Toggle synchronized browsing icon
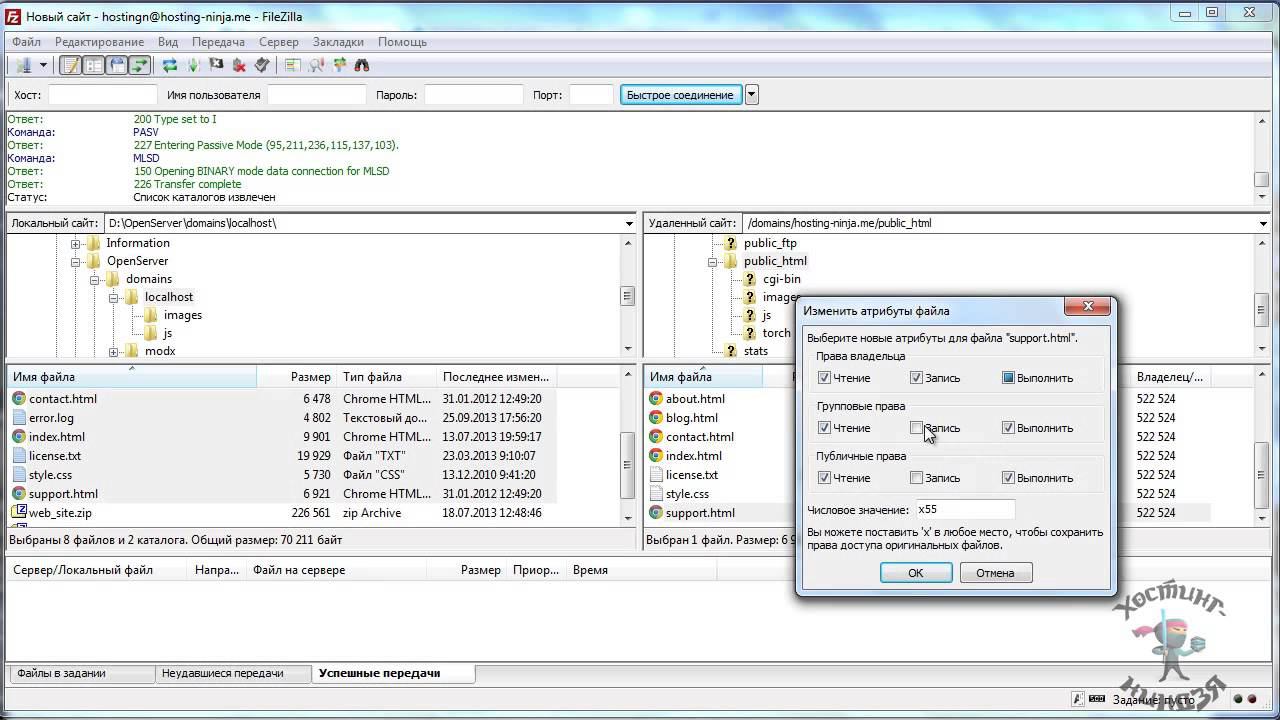This screenshot has width=1280, height=720. click(x=339, y=66)
